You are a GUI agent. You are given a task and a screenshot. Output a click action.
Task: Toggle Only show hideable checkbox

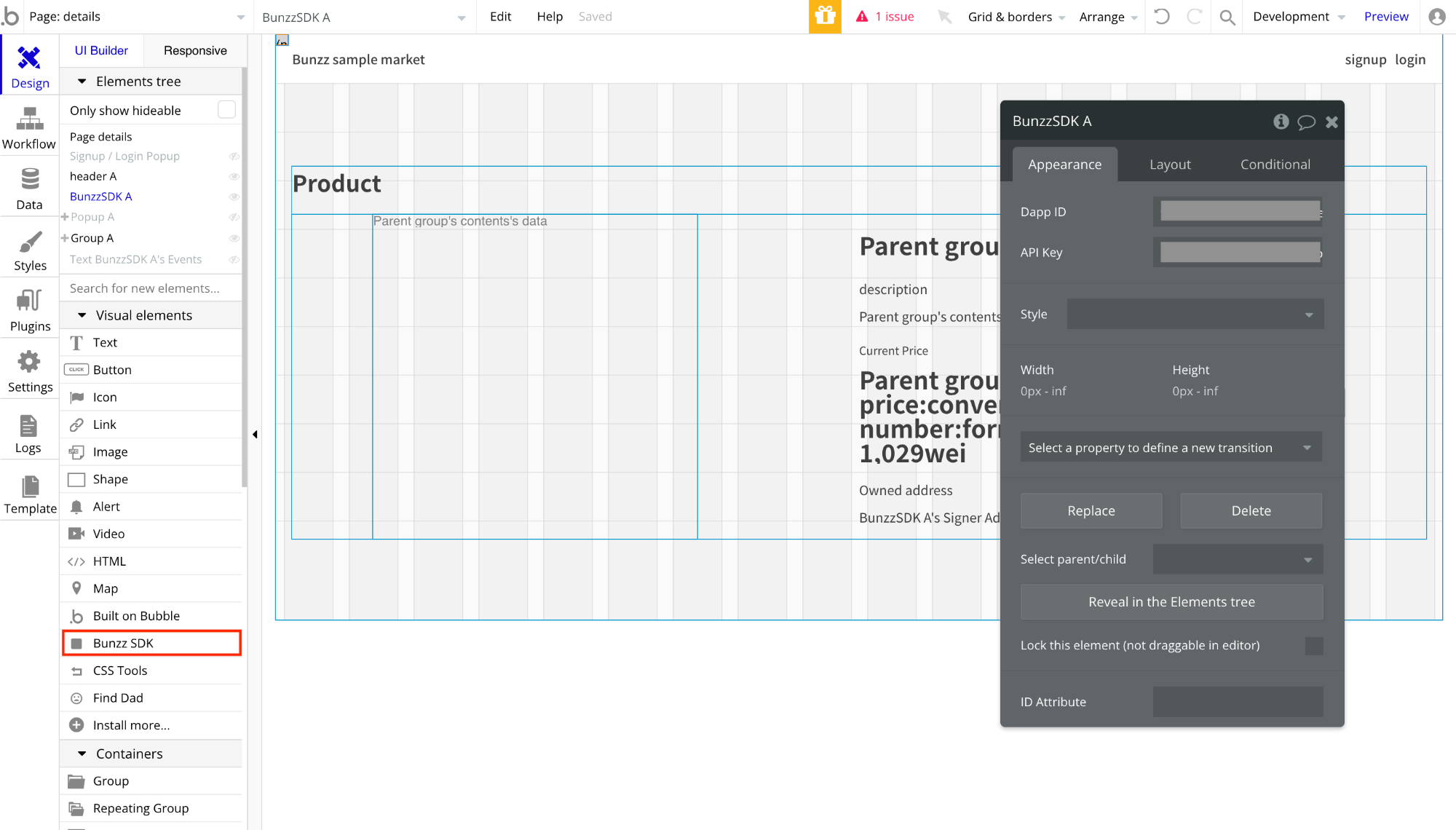pyautogui.click(x=226, y=110)
